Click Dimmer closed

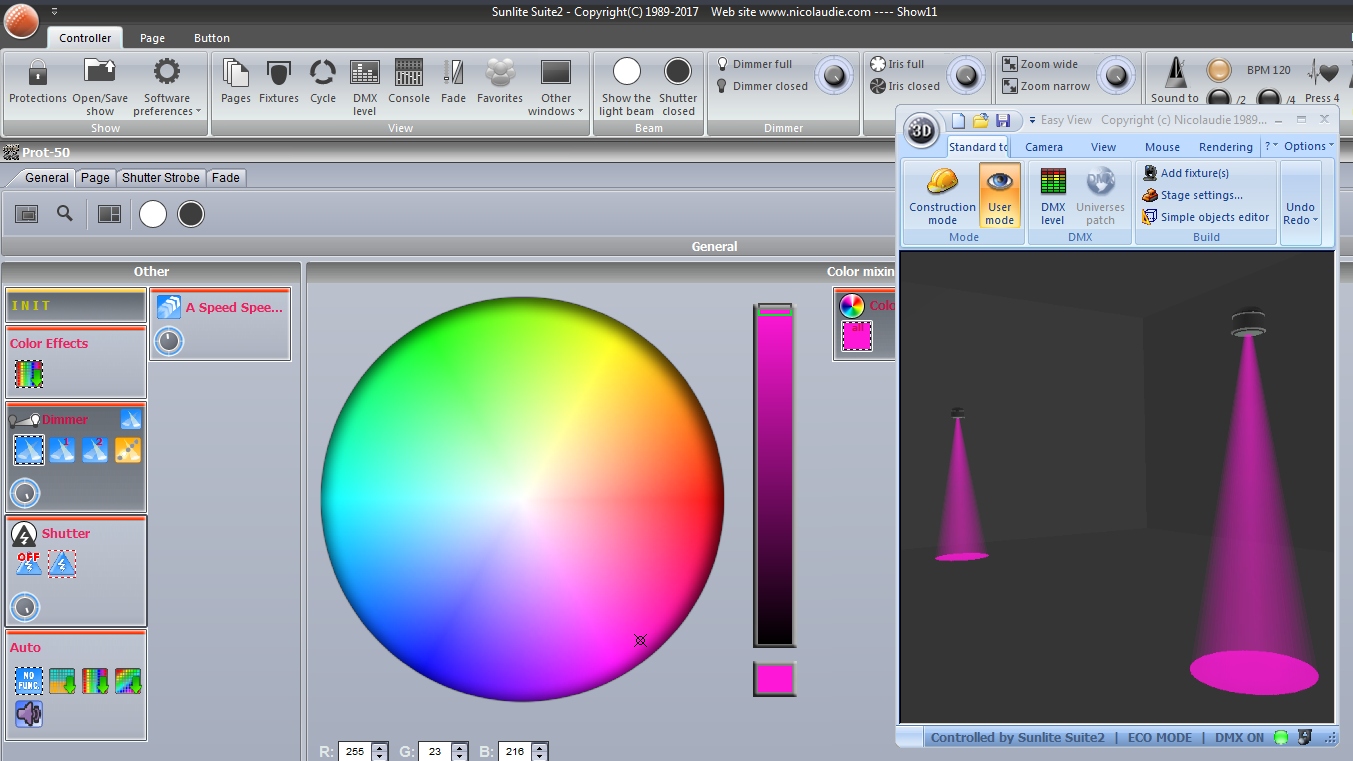[760, 86]
